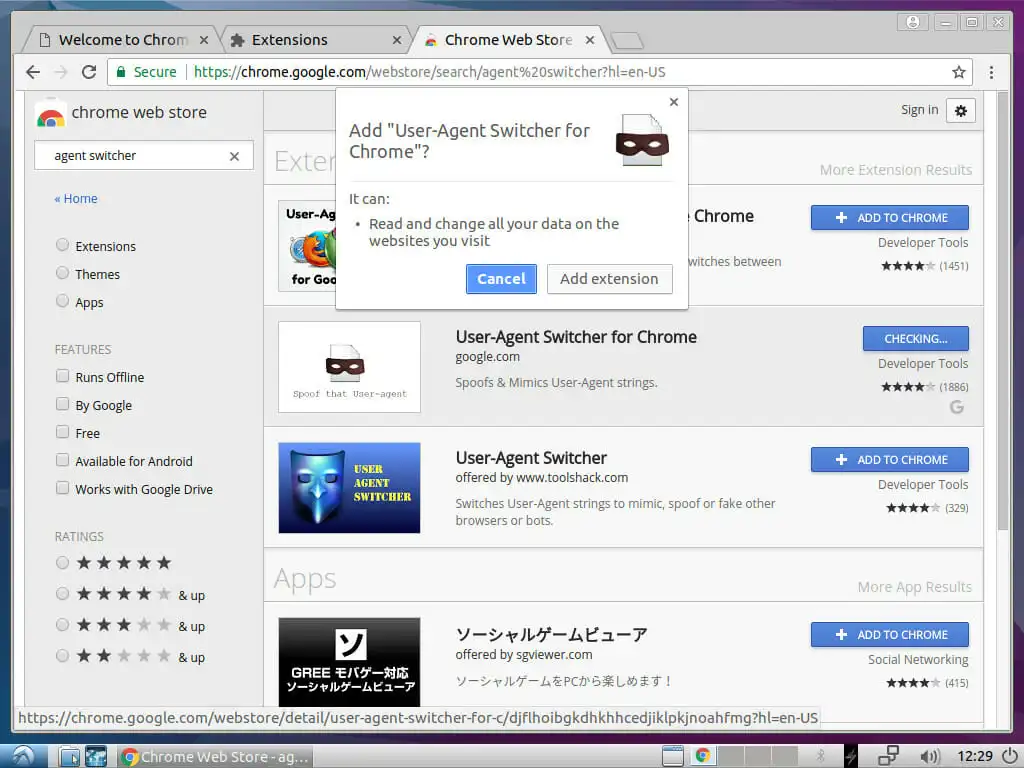Screen dimensions: 1024x768
Task: Add the sgviewer.com app to Chrome
Action: pos(889,635)
